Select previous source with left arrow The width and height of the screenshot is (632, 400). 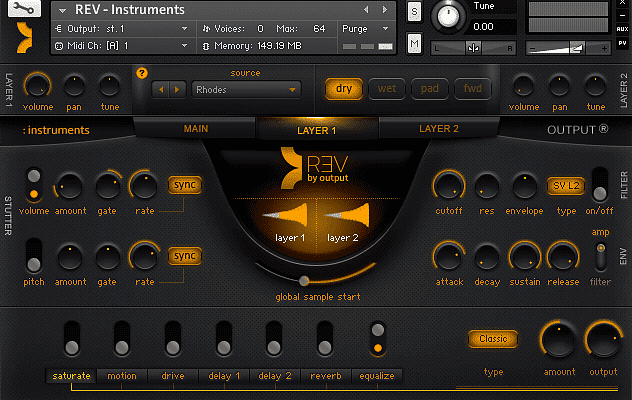[160, 89]
